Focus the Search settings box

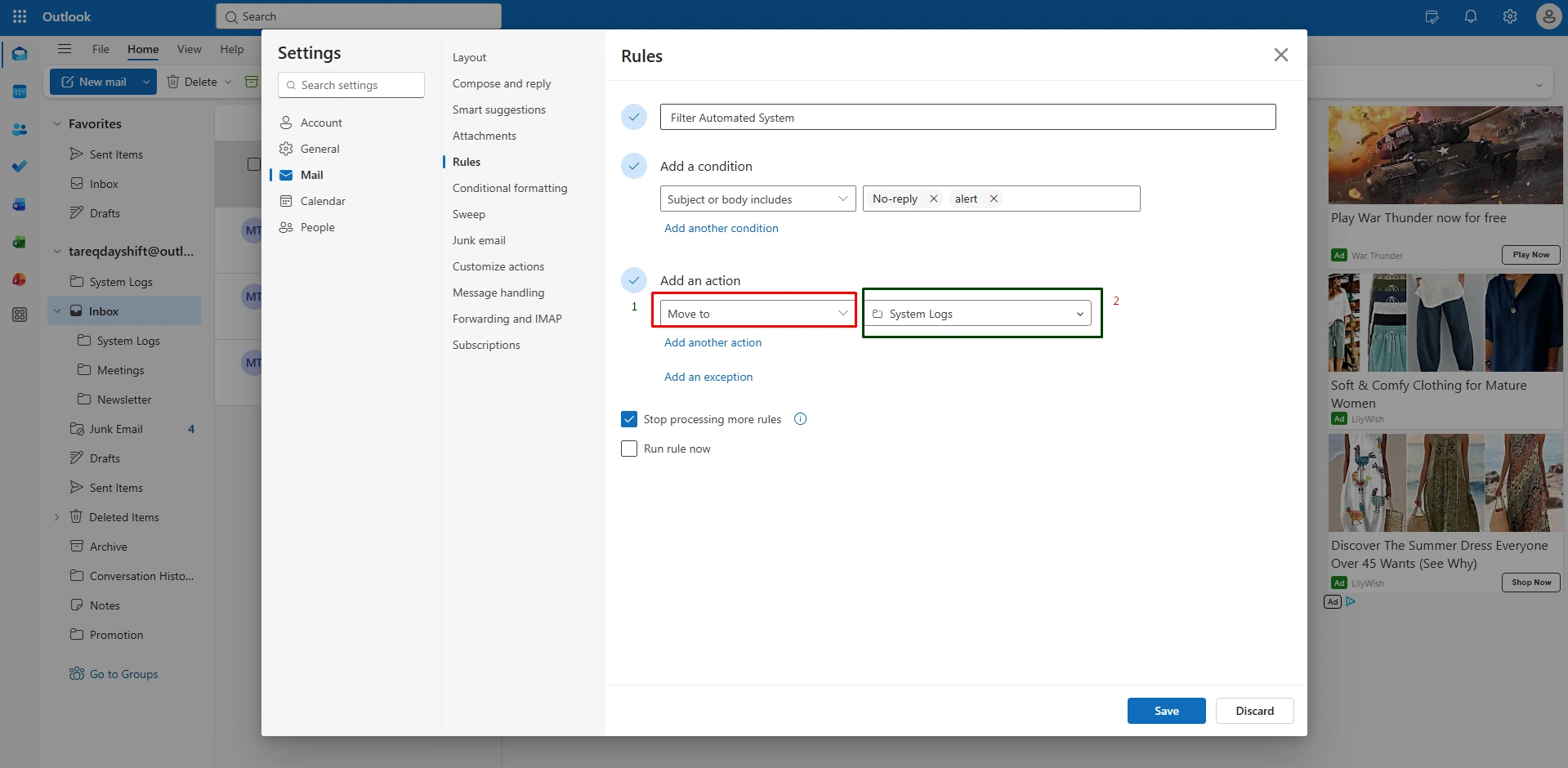(x=351, y=85)
